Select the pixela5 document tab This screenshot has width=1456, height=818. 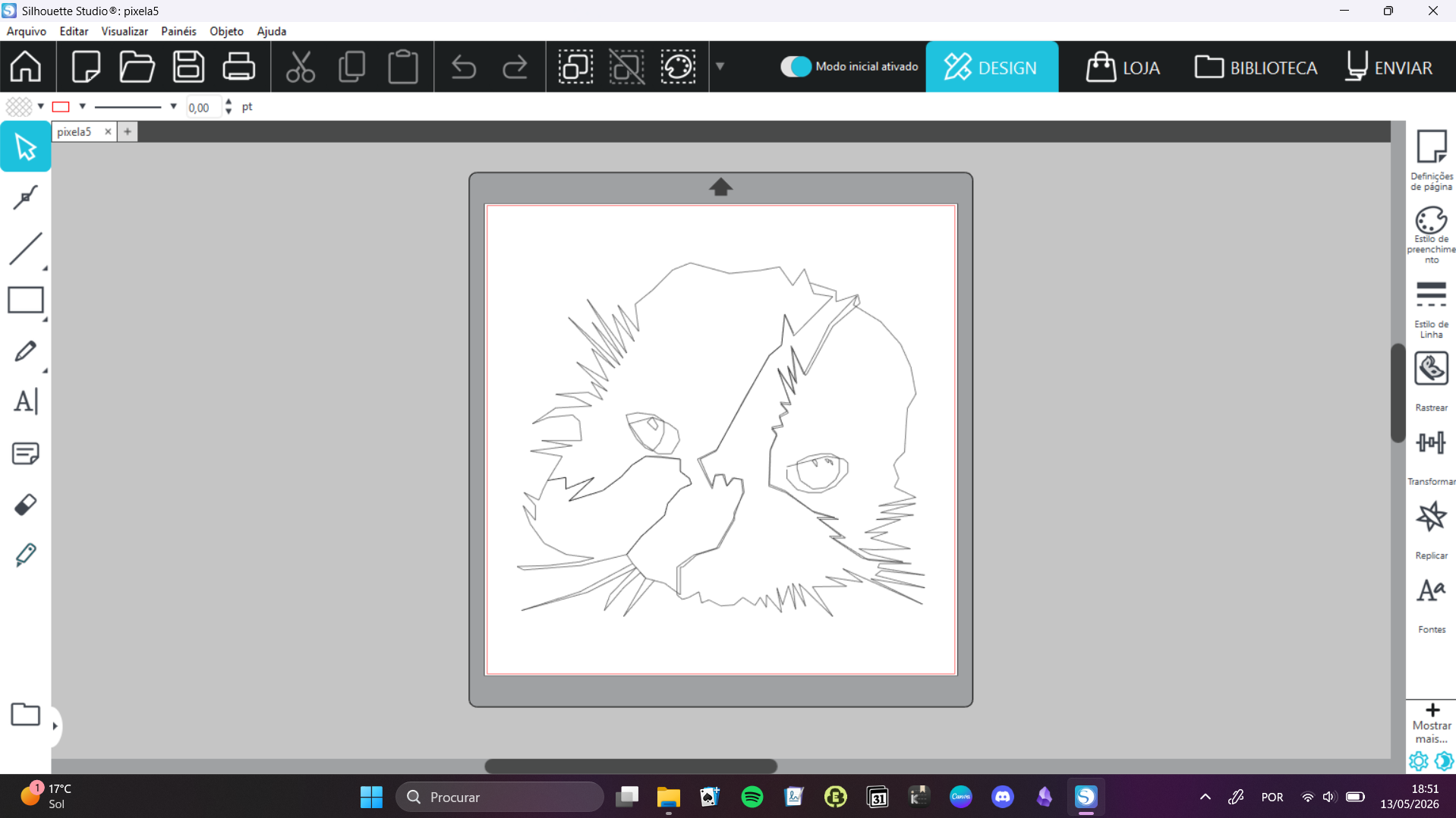[74, 131]
